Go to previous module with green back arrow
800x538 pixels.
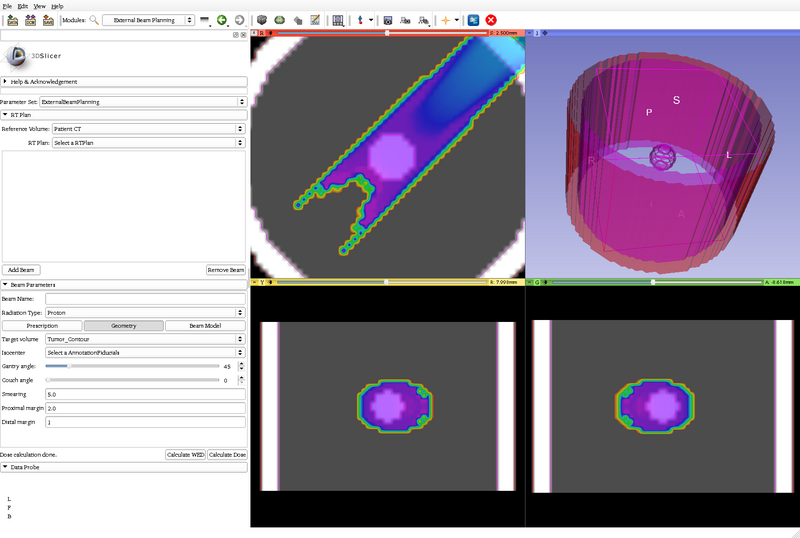pos(222,20)
